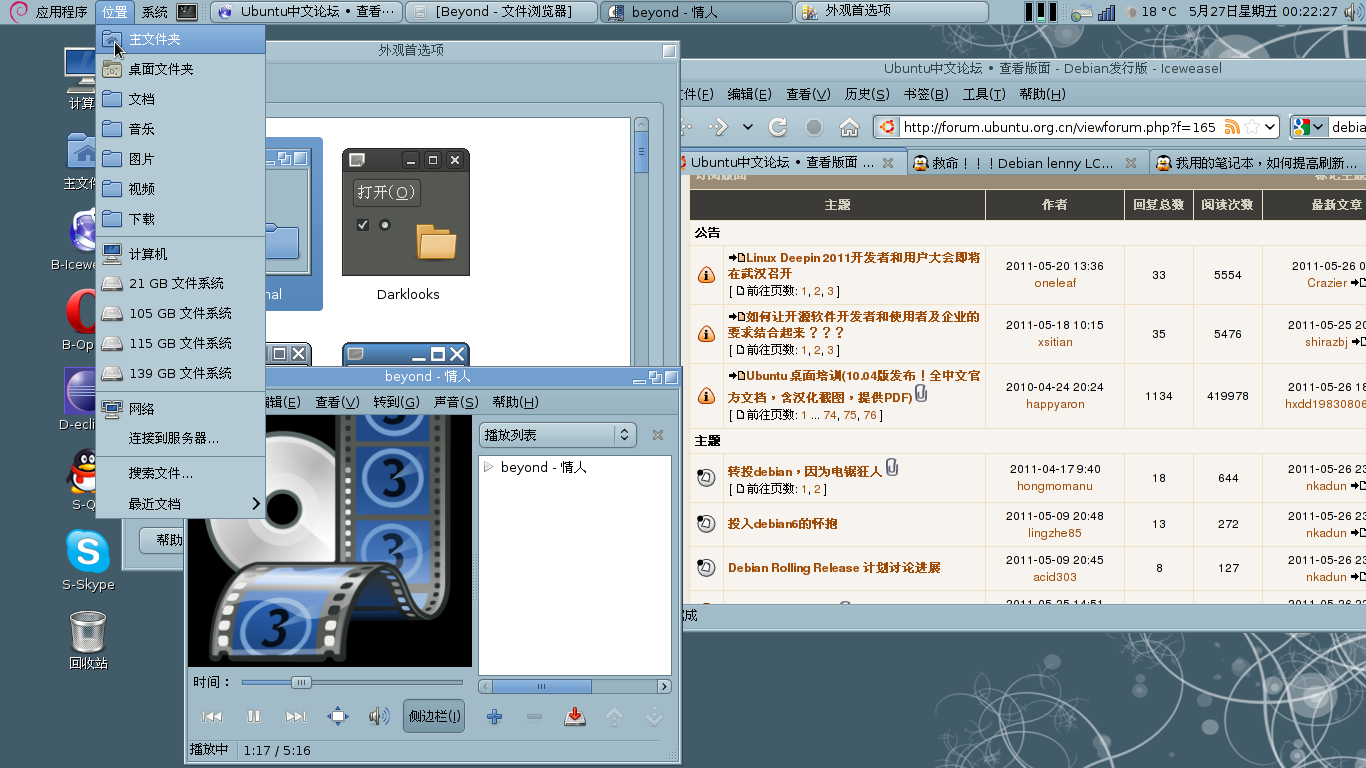Open the 帮助 menu in the player
Viewport: 1366px width, 768px height.
pos(516,402)
